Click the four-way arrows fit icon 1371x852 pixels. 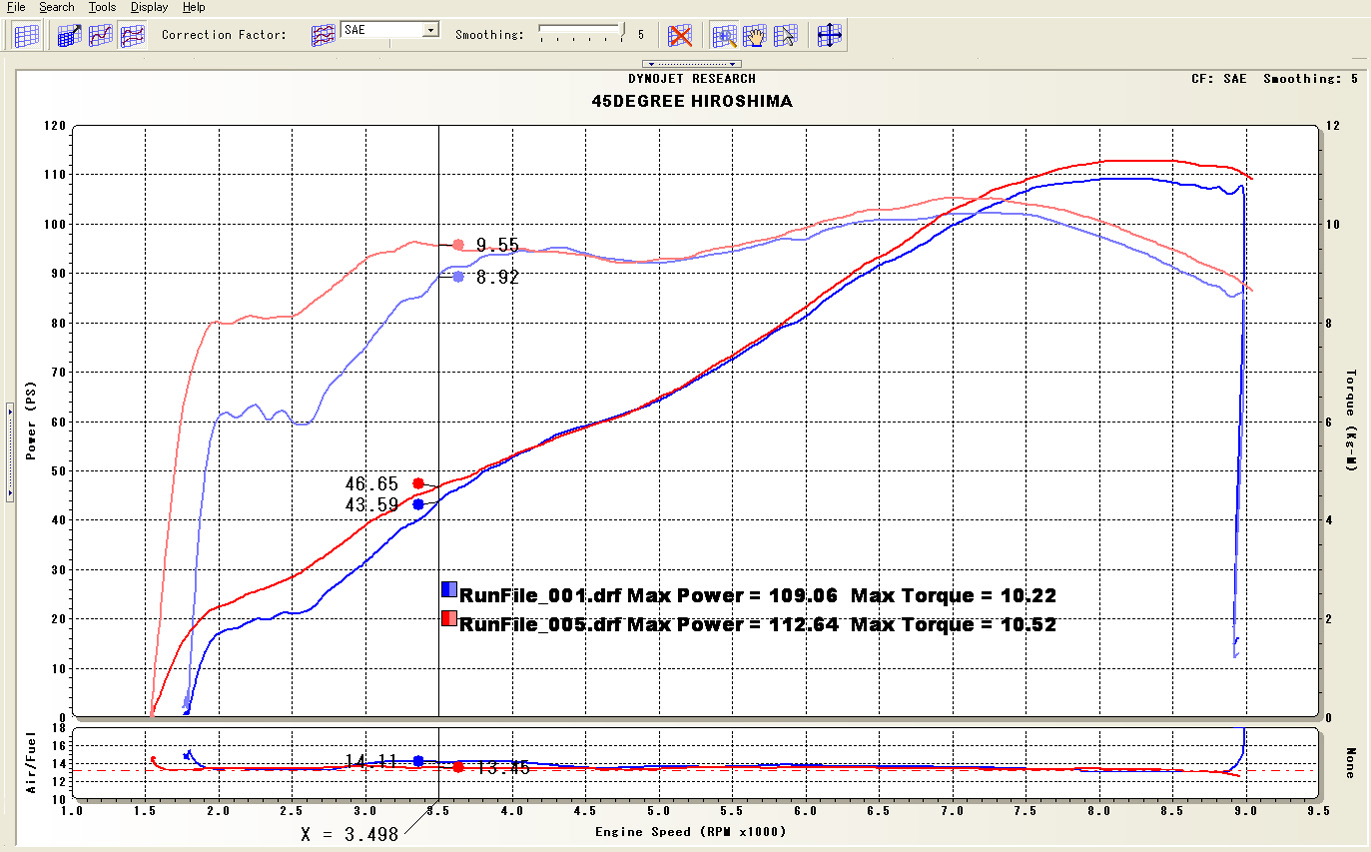point(829,36)
